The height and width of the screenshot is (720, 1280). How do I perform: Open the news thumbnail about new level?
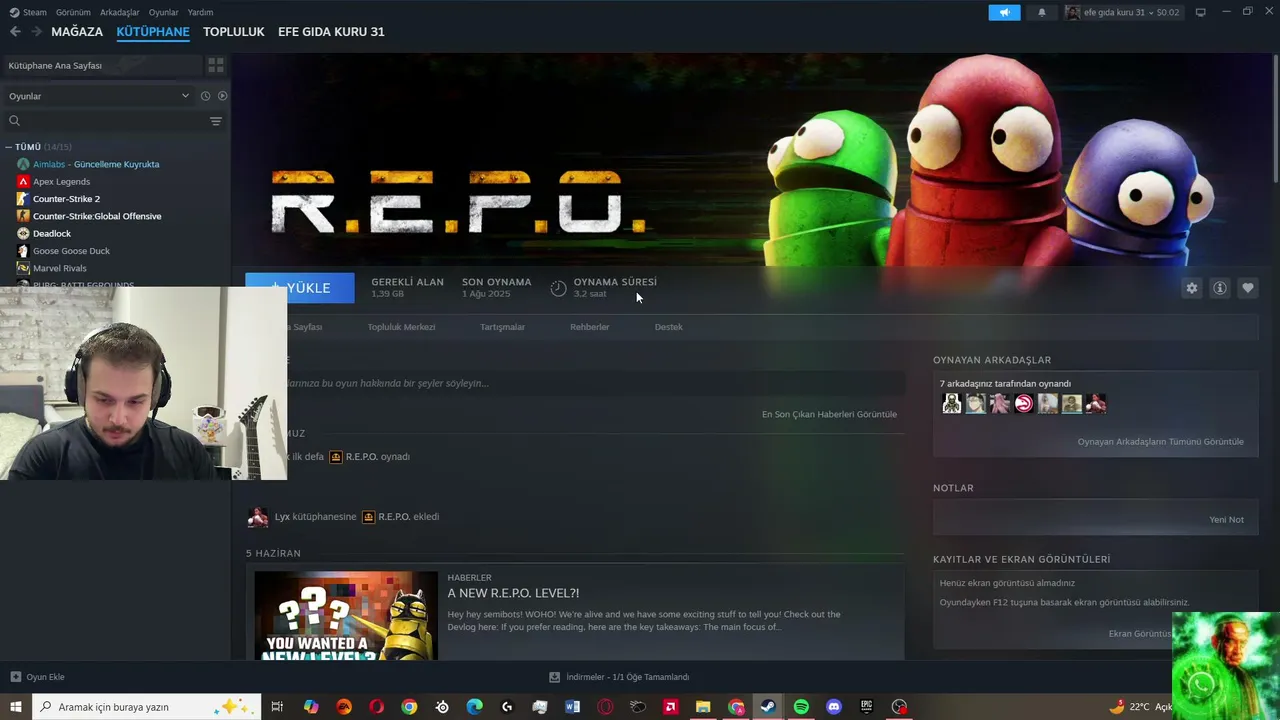tap(346, 615)
